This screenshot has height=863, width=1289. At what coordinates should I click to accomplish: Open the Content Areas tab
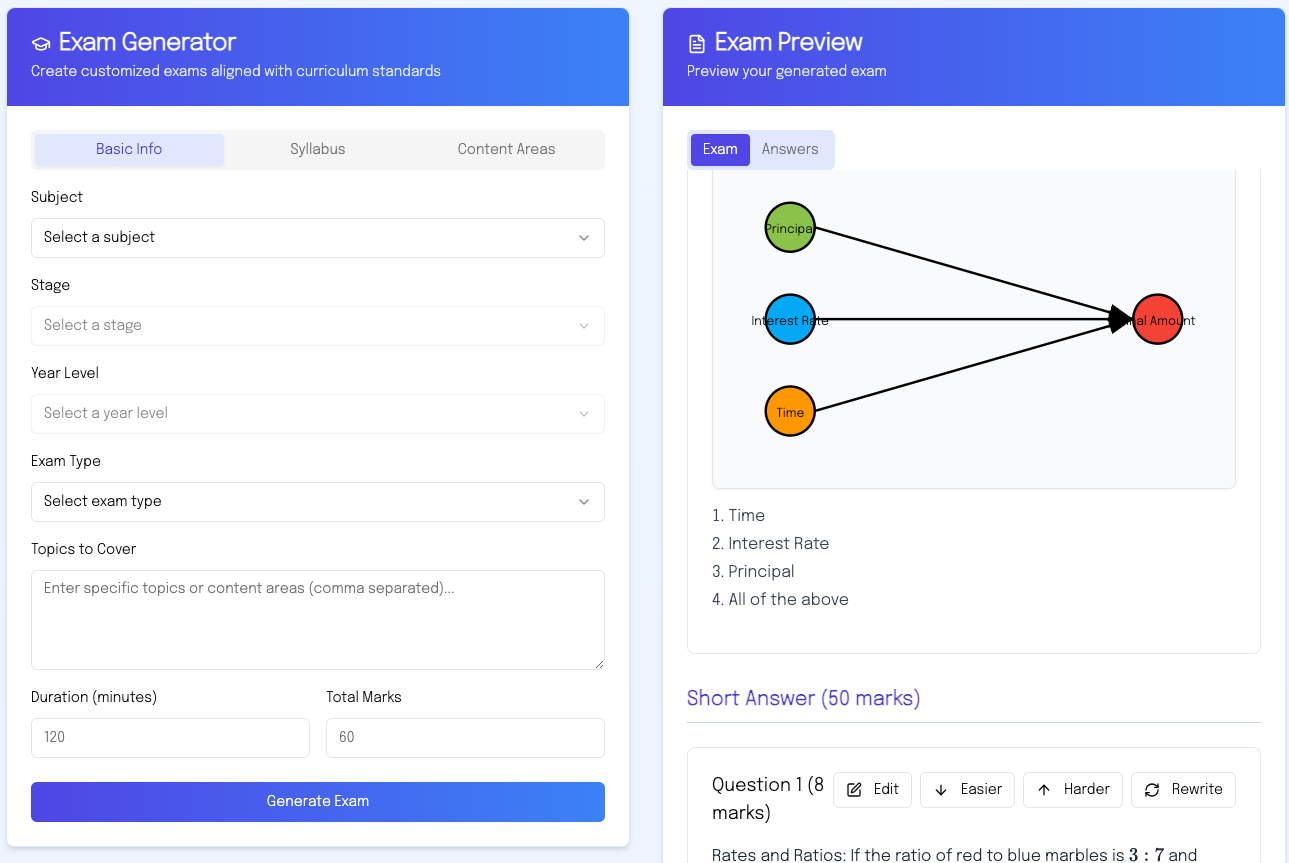point(506,148)
